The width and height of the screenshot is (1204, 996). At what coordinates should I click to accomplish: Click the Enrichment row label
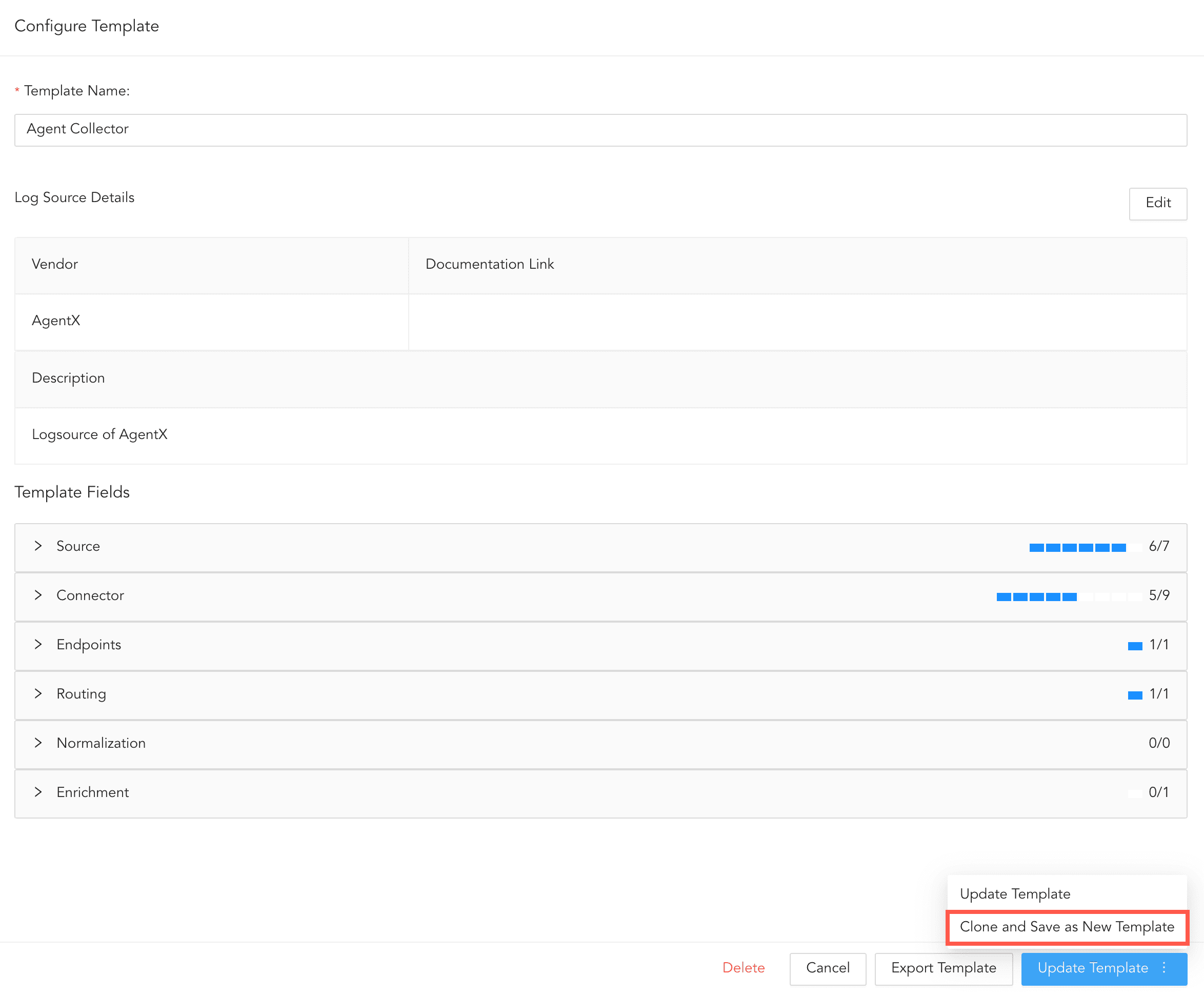click(92, 793)
